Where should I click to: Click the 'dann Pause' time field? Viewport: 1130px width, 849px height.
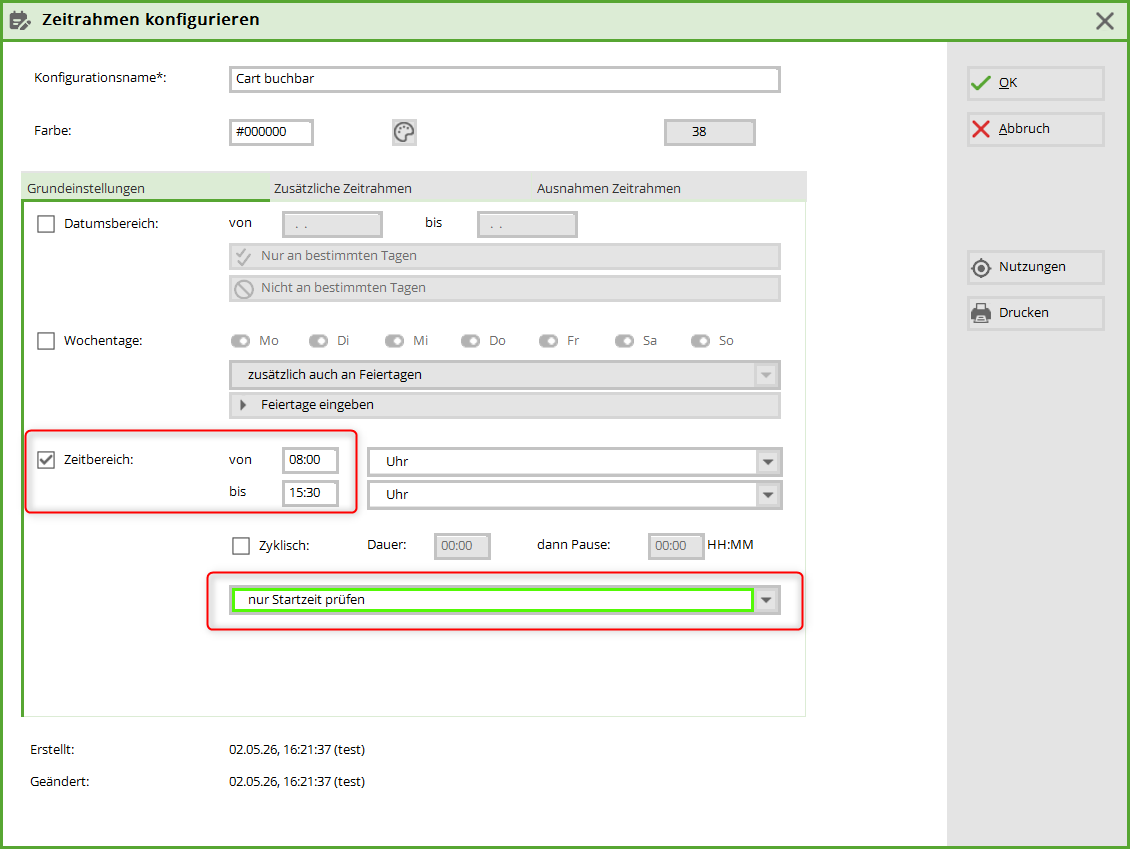676,546
